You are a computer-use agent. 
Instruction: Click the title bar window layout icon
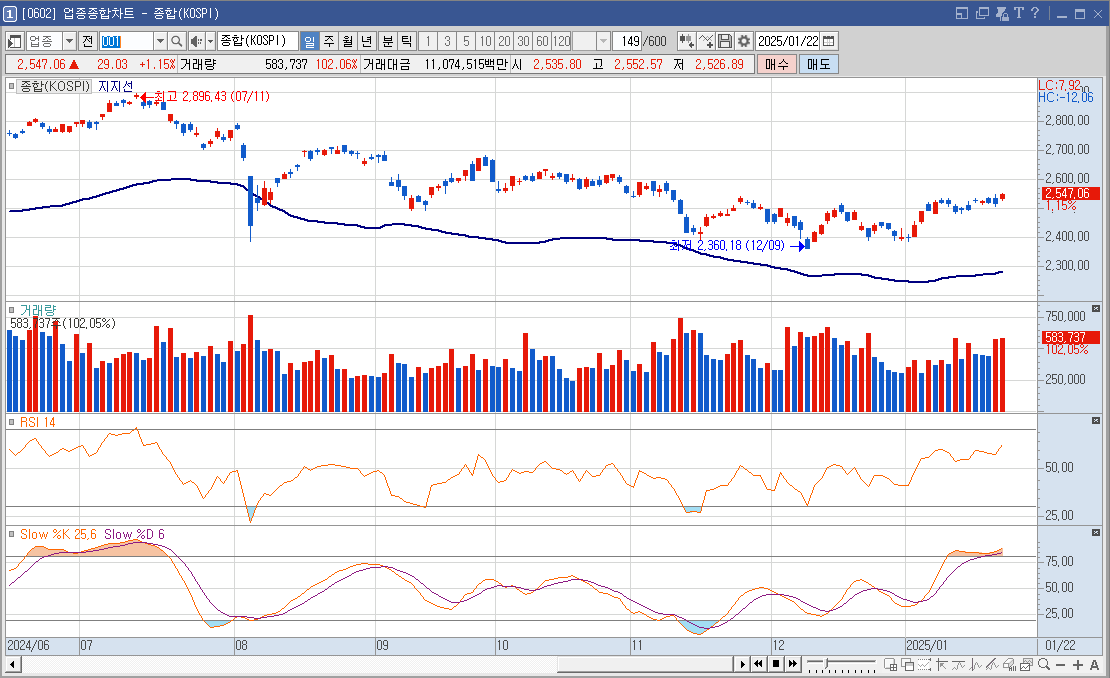961,13
